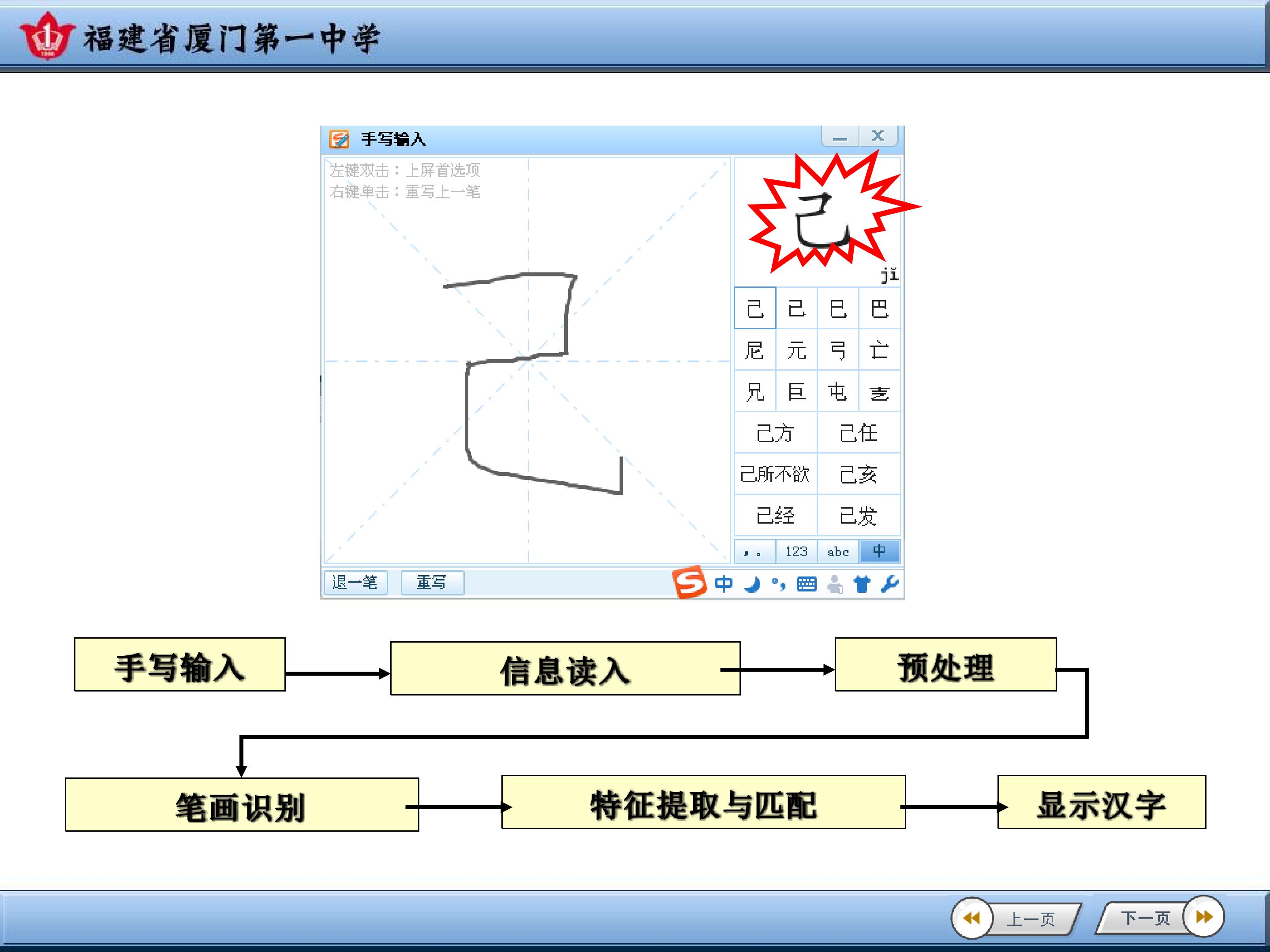1270x952 pixels.
Task: Click the handwriting input app icon in title bar
Action: click(x=339, y=139)
